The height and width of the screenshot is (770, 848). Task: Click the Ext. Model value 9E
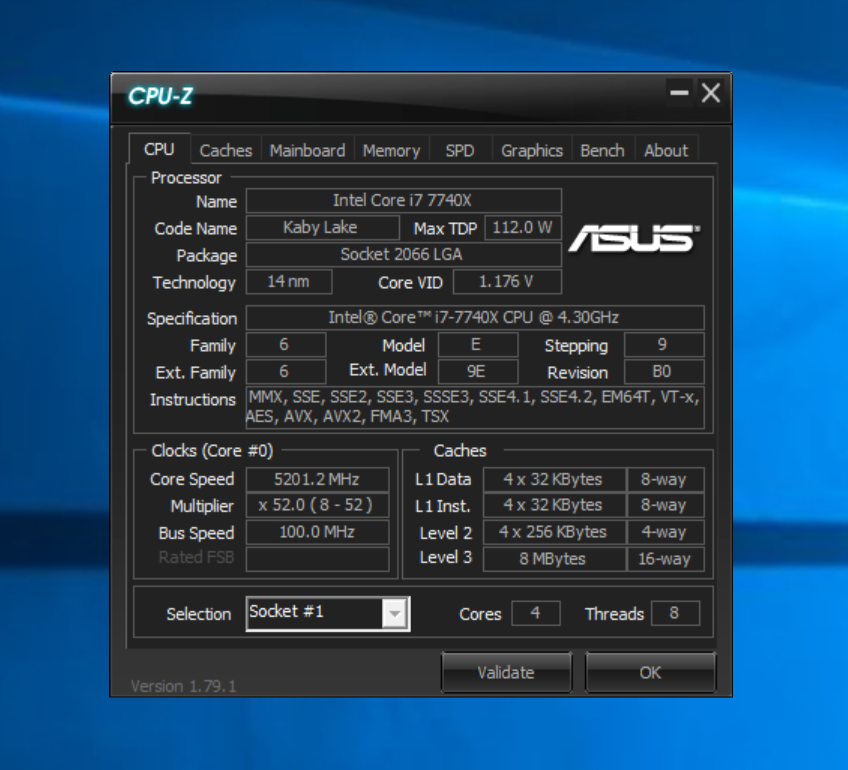tap(478, 372)
